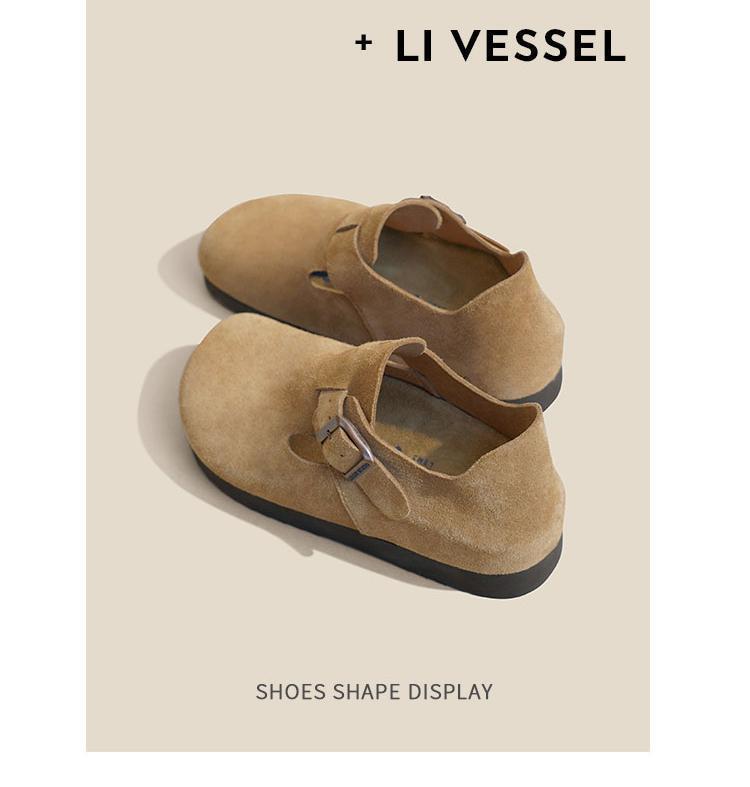Click the metal buckle on front shoe
This screenshot has width=750, height=787.
pyautogui.click(x=346, y=444)
